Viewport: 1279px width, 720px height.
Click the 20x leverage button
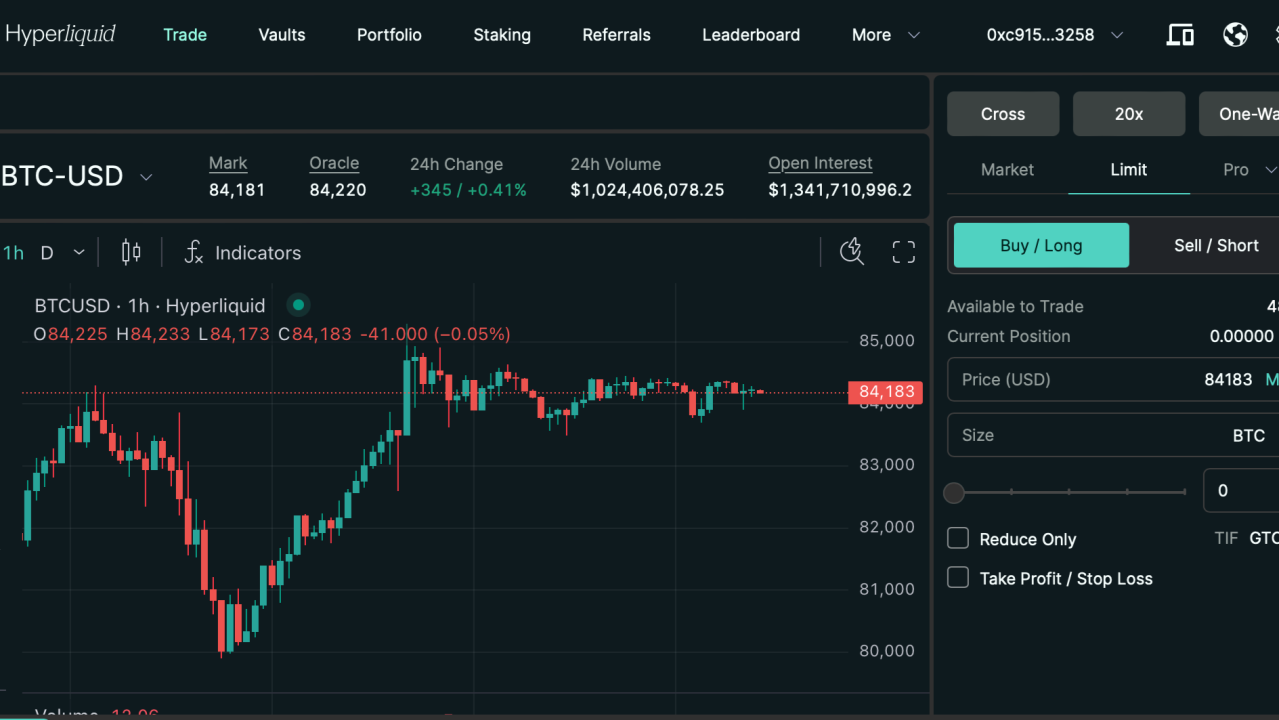click(x=1128, y=113)
